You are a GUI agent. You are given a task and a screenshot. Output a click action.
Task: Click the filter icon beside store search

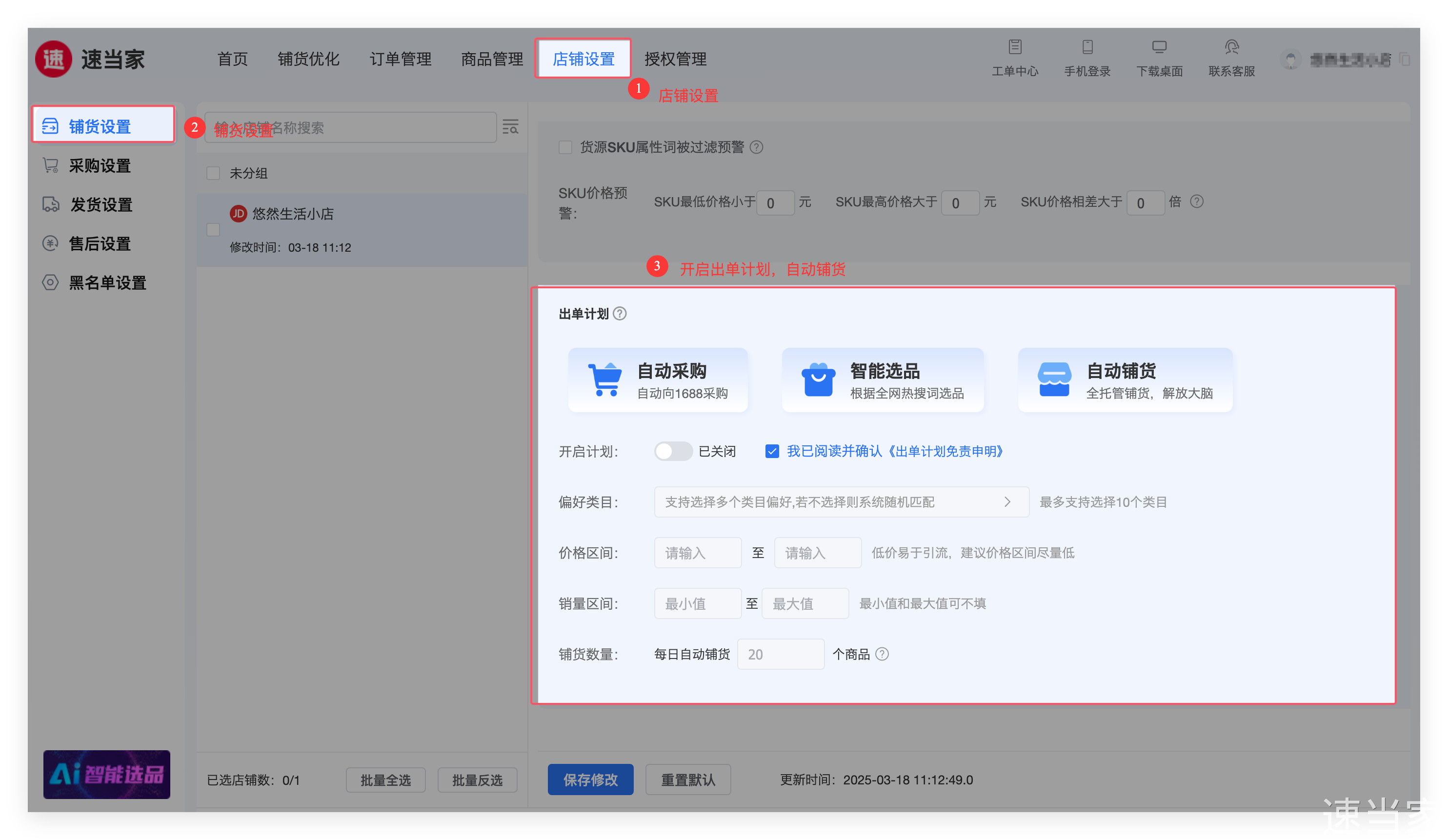click(x=510, y=127)
